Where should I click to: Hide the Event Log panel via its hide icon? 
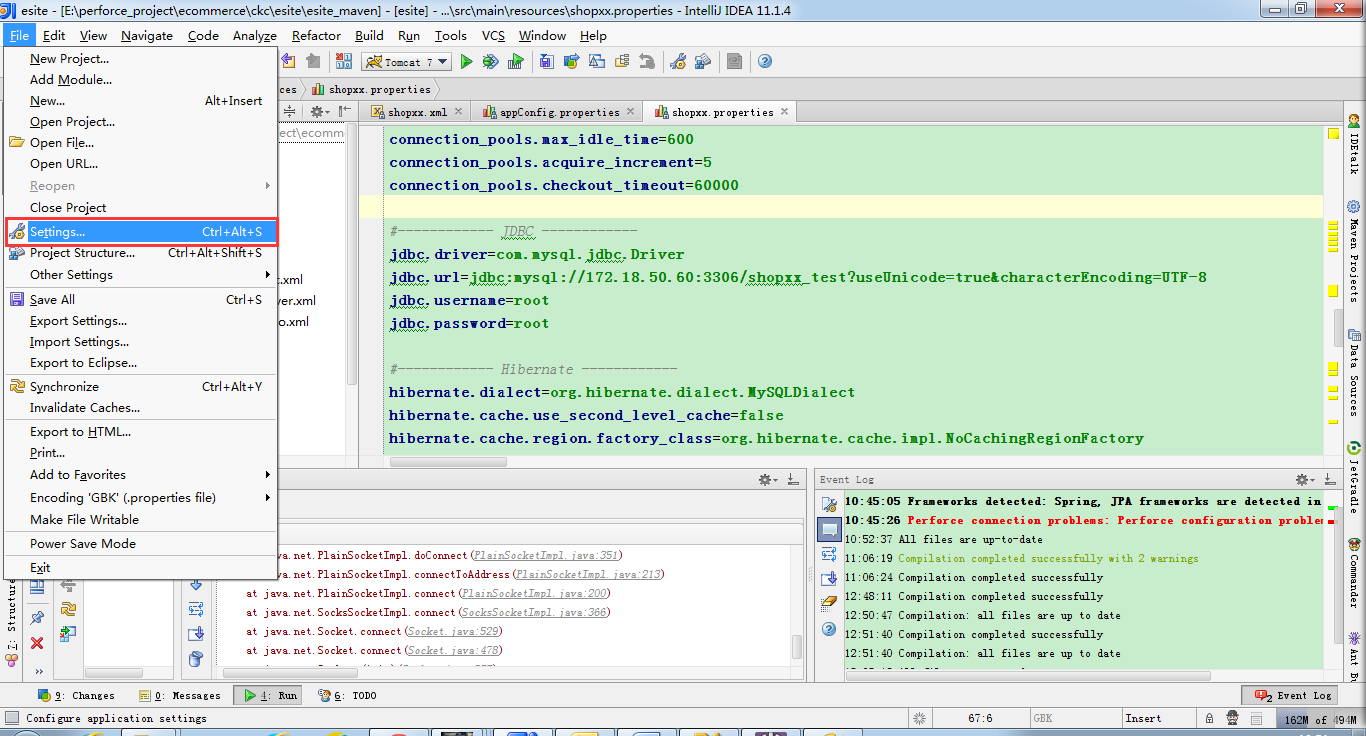pos(1329,480)
